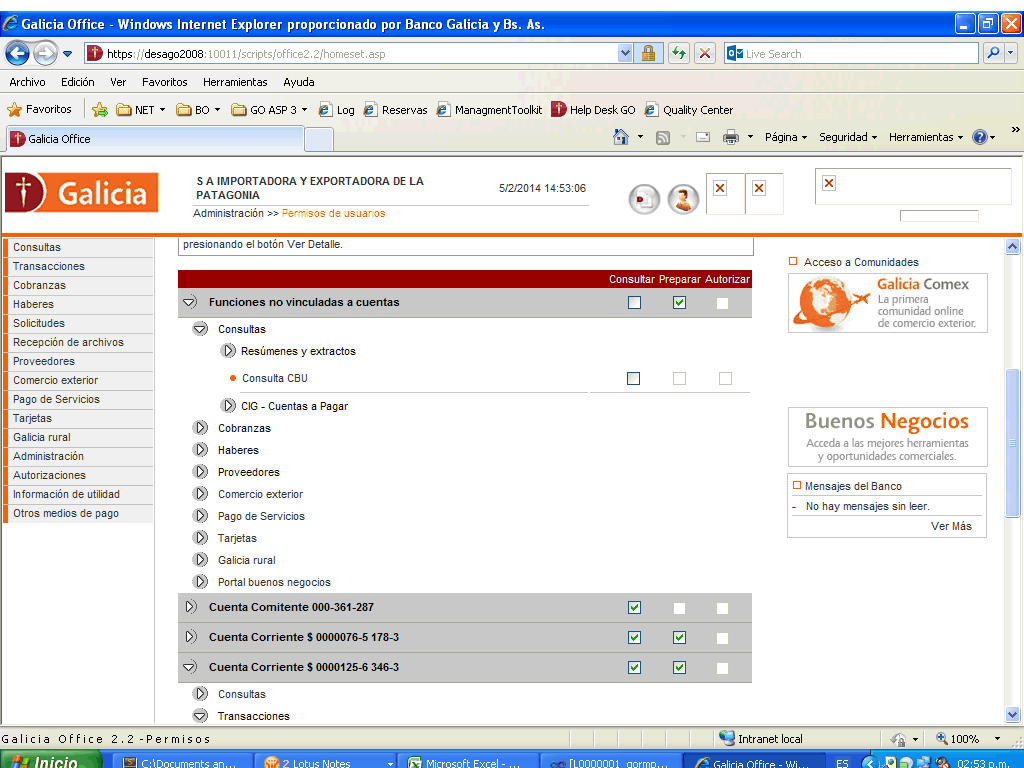Click the Refresh page icon
1024x768 pixels.
point(679,54)
